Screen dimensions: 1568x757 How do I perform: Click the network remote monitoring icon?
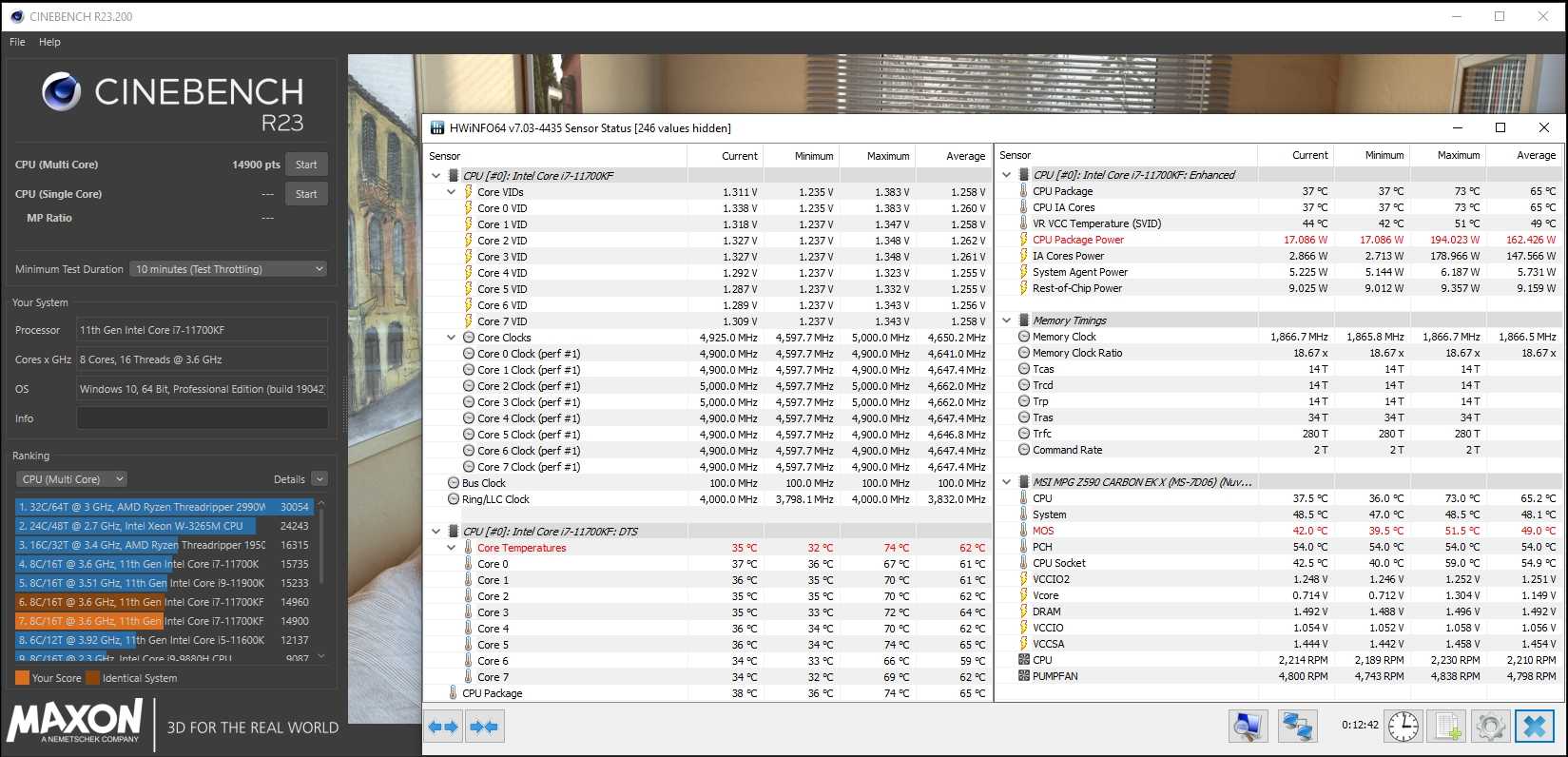point(1297,727)
